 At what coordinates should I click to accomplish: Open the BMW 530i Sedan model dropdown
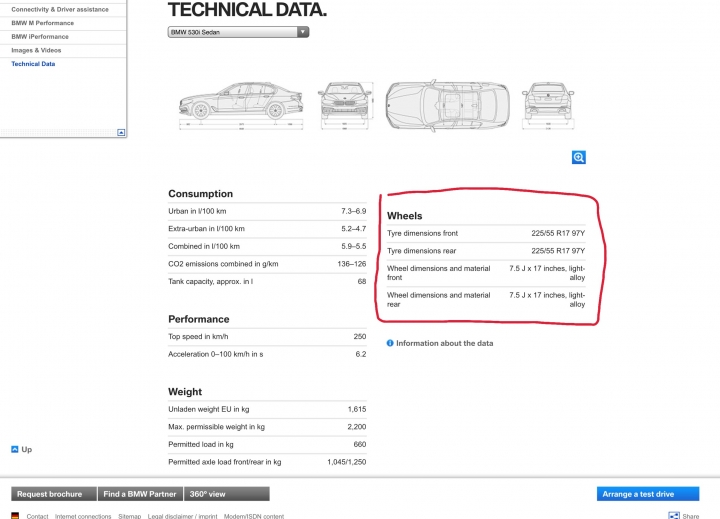click(238, 32)
